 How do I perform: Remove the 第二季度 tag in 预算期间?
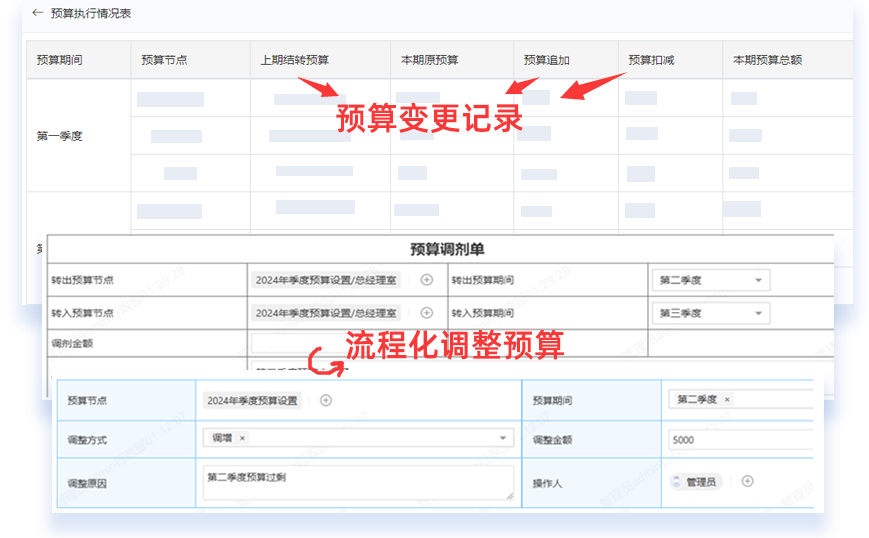tap(727, 399)
